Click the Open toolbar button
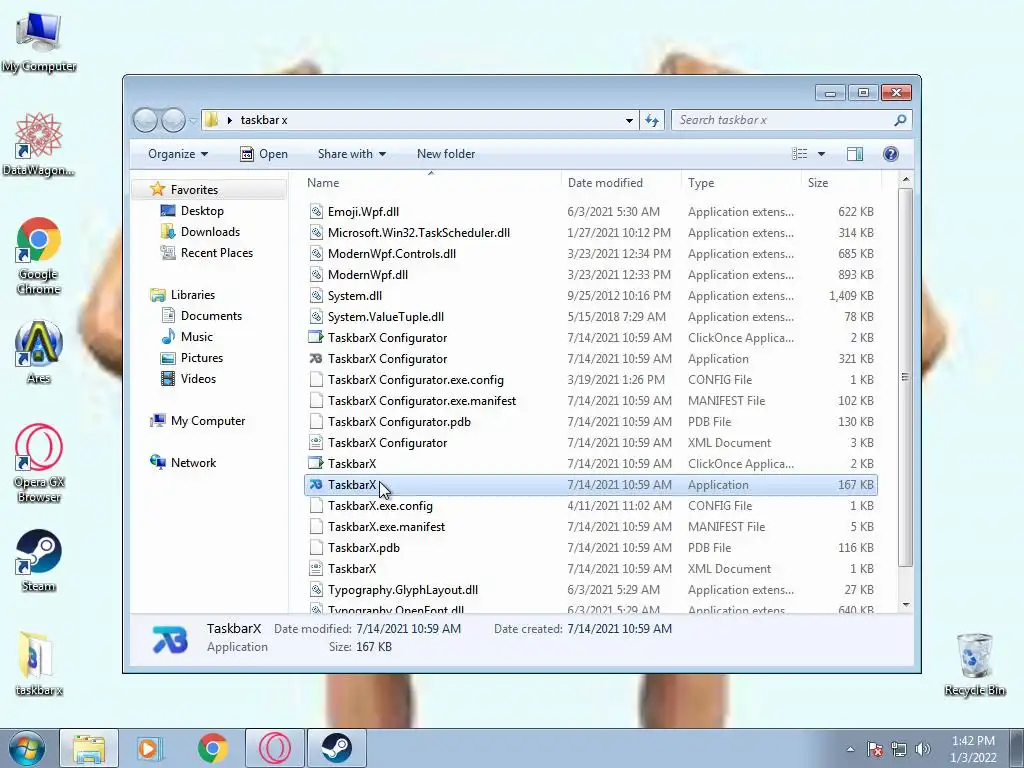The width and height of the screenshot is (1024, 768). [x=264, y=154]
